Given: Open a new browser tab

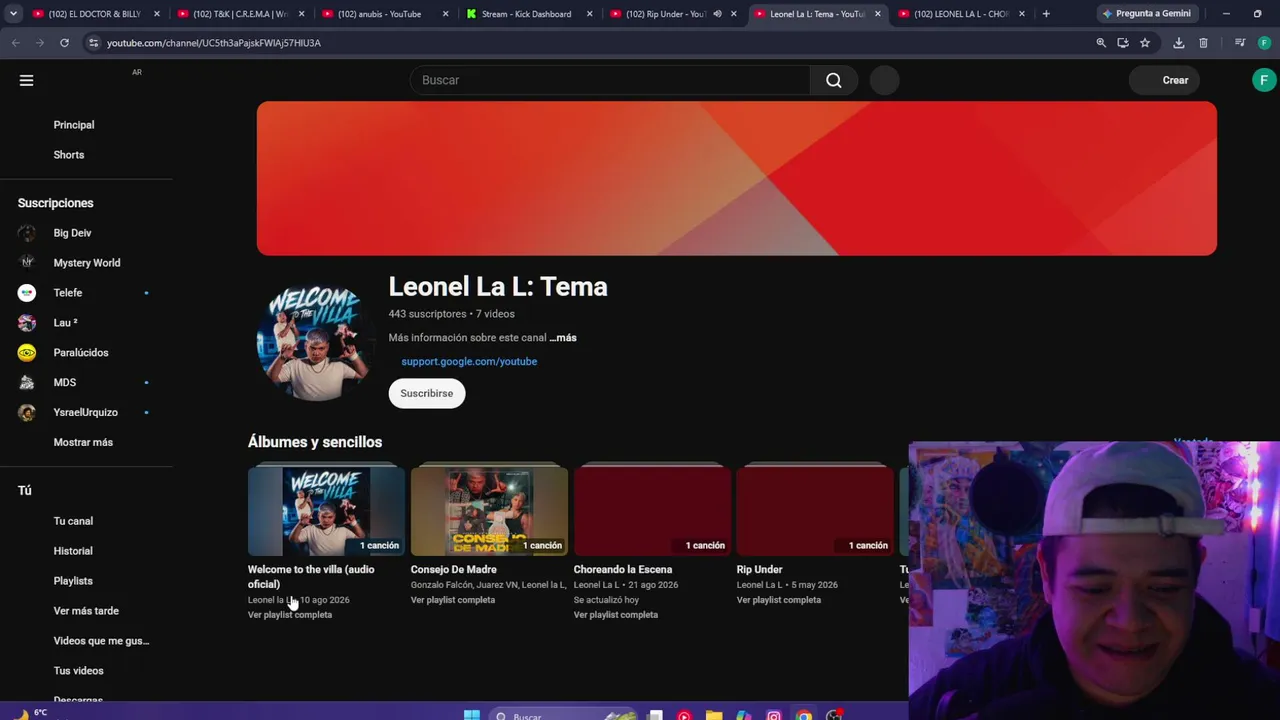Looking at the screenshot, I should [x=1046, y=14].
